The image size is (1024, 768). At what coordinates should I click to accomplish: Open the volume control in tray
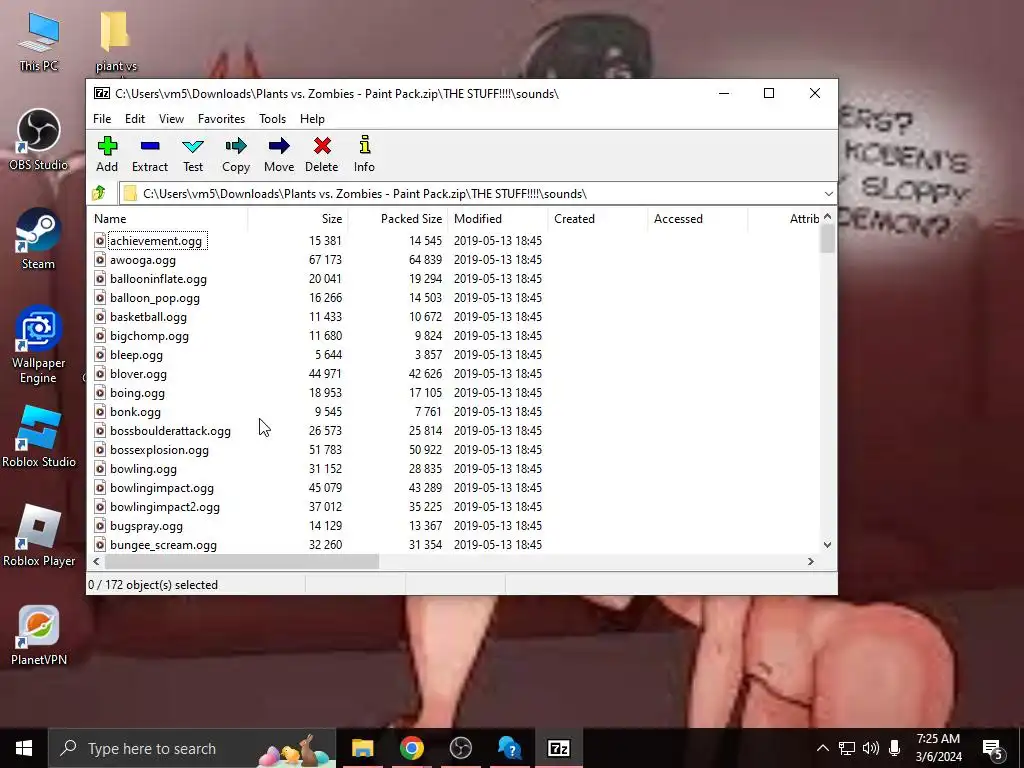coord(870,748)
